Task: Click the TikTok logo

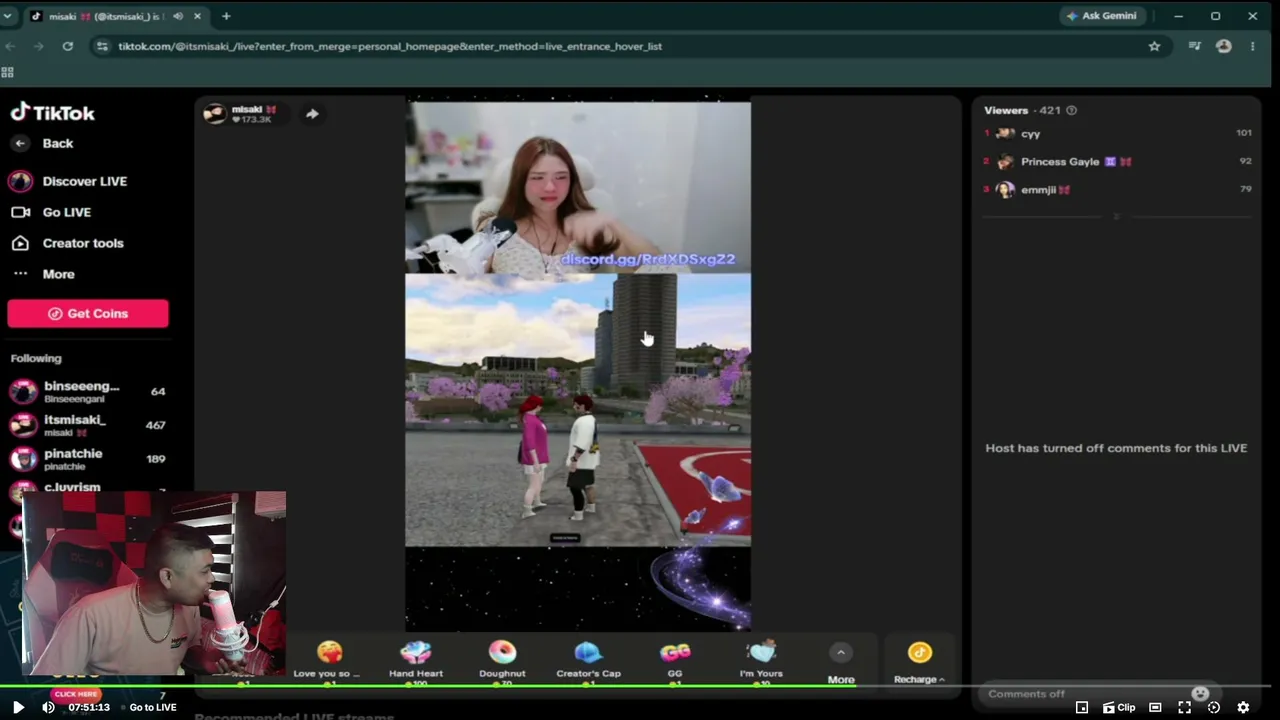Action: [x=52, y=113]
